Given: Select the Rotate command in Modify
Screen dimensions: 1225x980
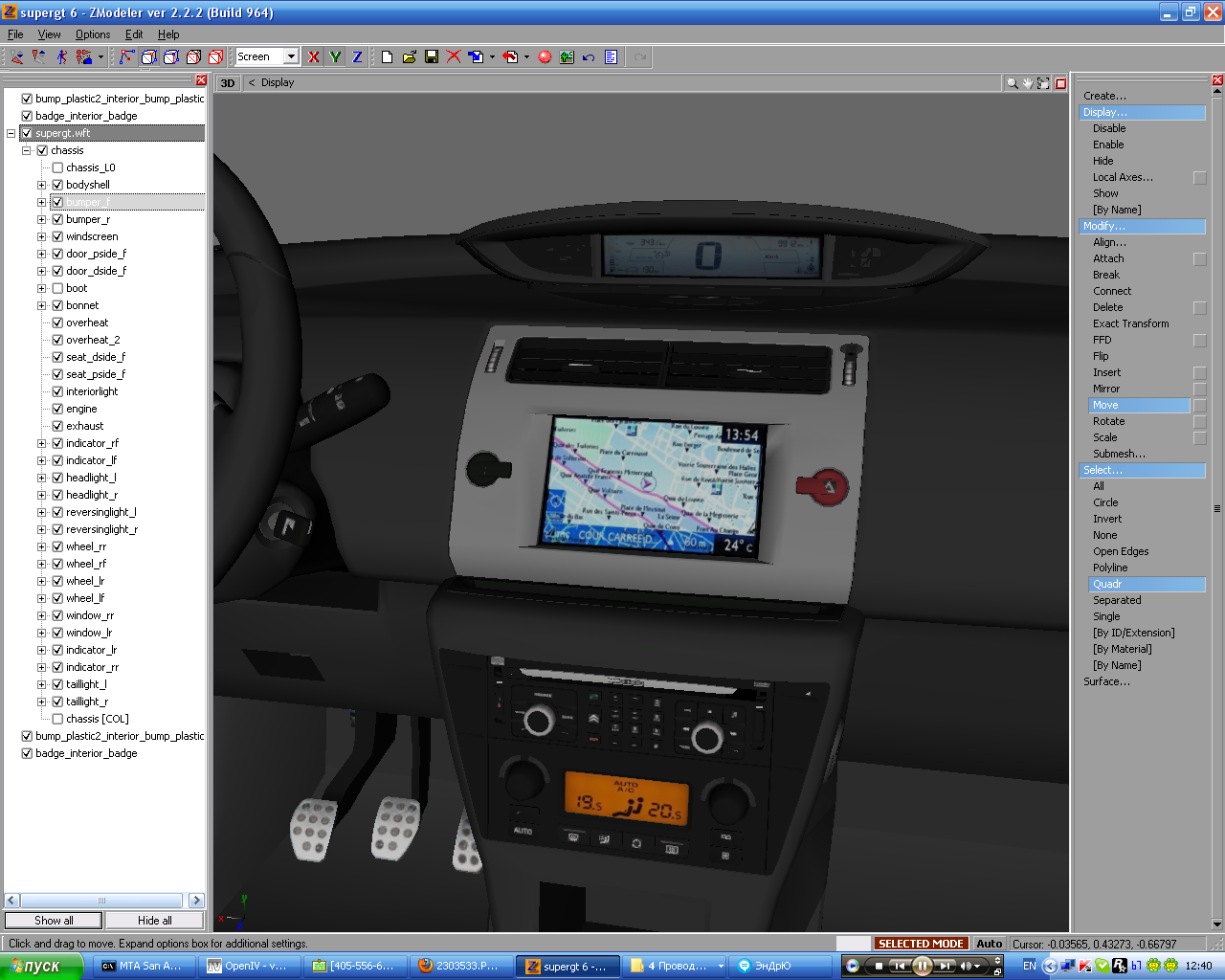Looking at the screenshot, I should [x=1109, y=421].
